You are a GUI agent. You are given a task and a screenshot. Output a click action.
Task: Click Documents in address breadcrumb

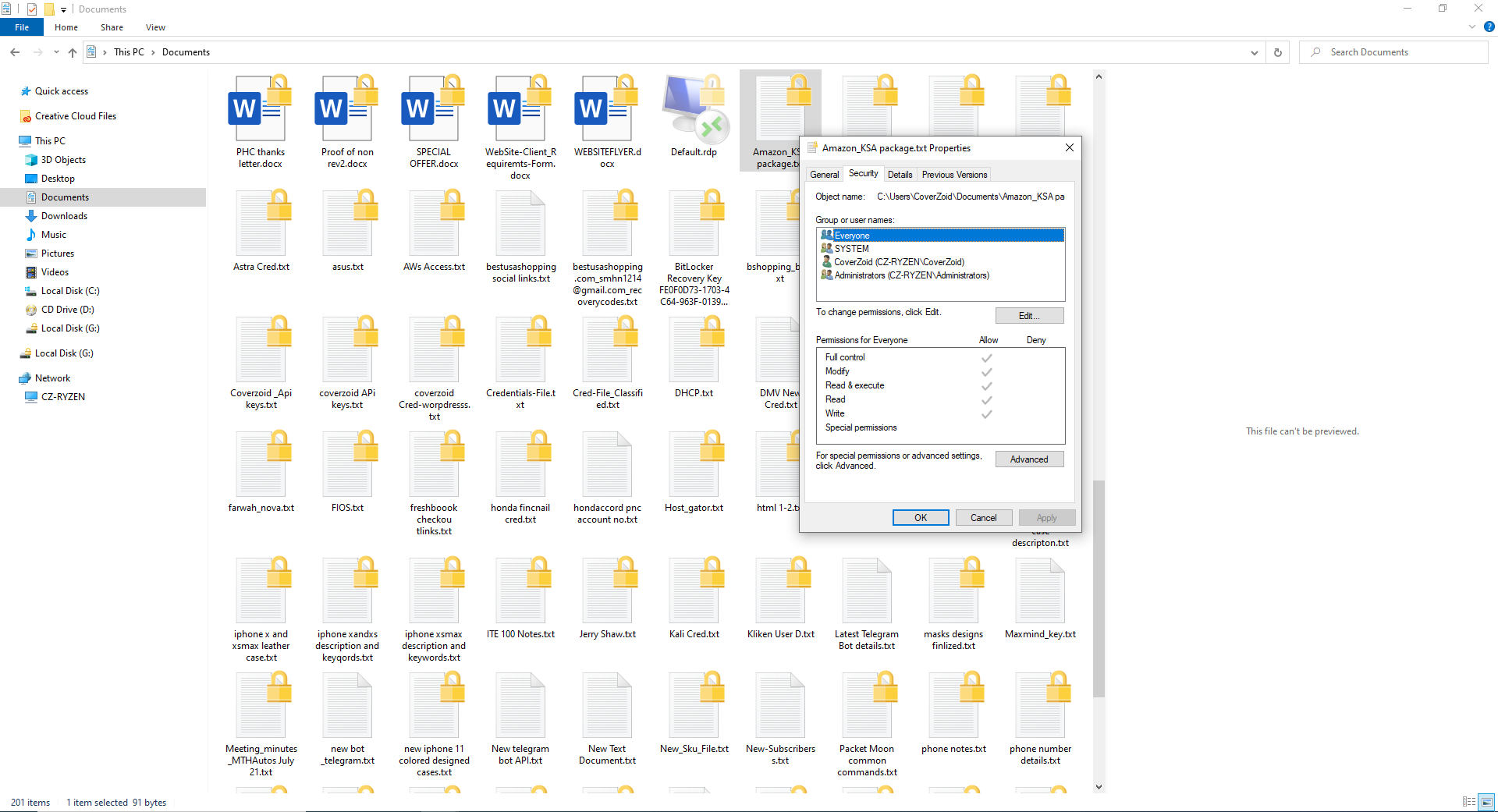pos(186,52)
